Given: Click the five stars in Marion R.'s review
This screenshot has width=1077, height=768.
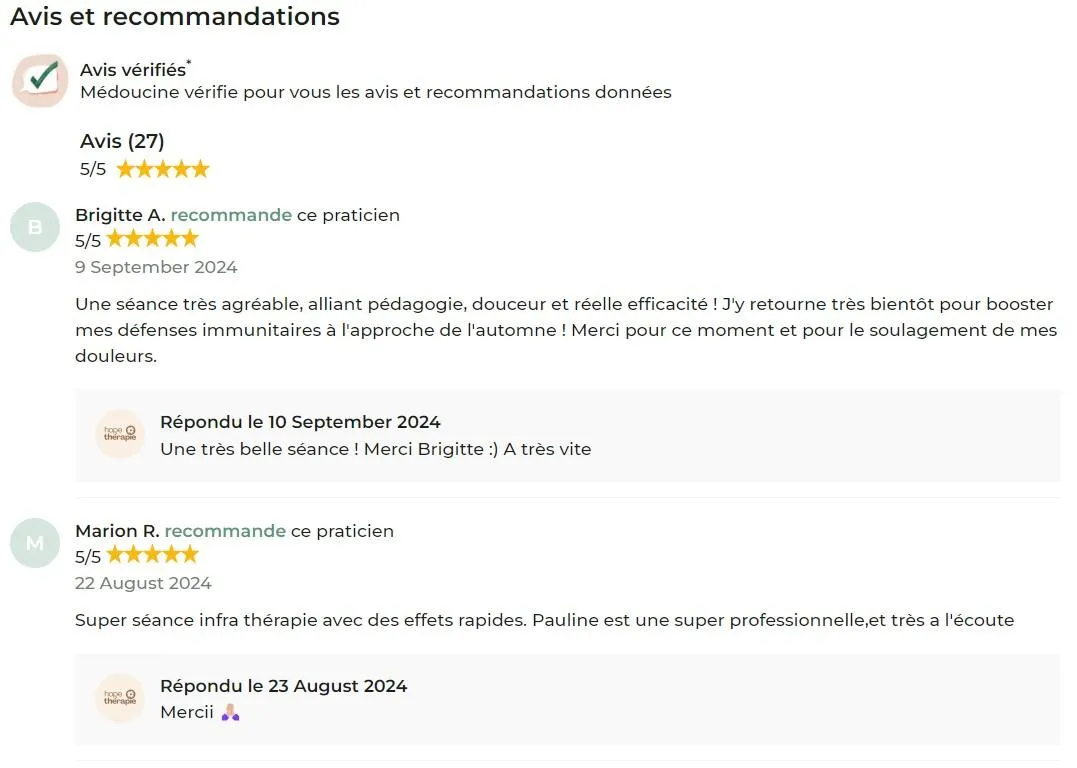Looking at the screenshot, I should (152, 554).
